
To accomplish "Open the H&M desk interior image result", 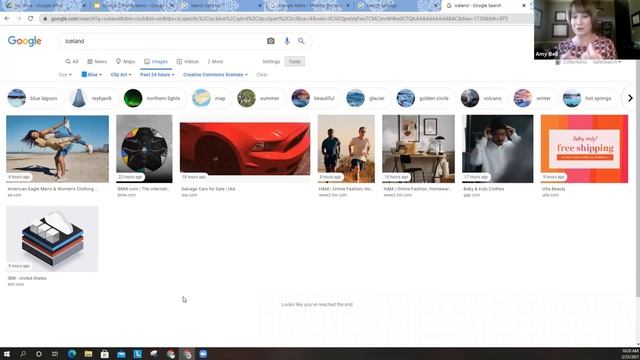I will (x=418, y=149).
